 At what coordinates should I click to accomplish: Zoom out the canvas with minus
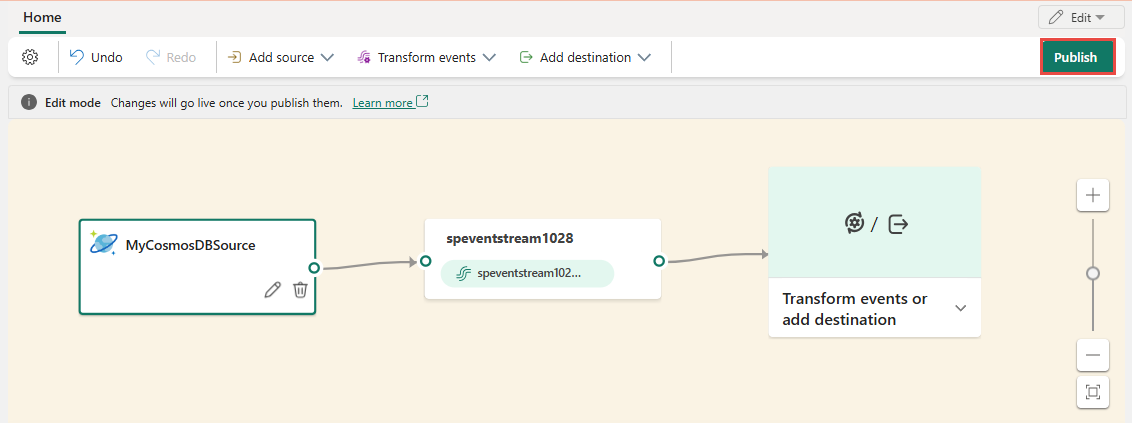(1093, 355)
